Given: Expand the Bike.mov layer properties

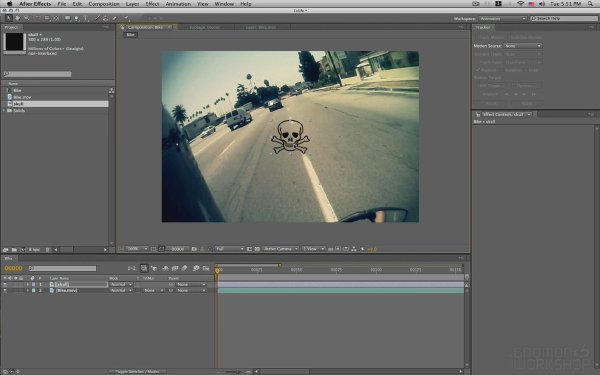Looking at the screenshot, I should pyautogui.click(x=28, y=290).
